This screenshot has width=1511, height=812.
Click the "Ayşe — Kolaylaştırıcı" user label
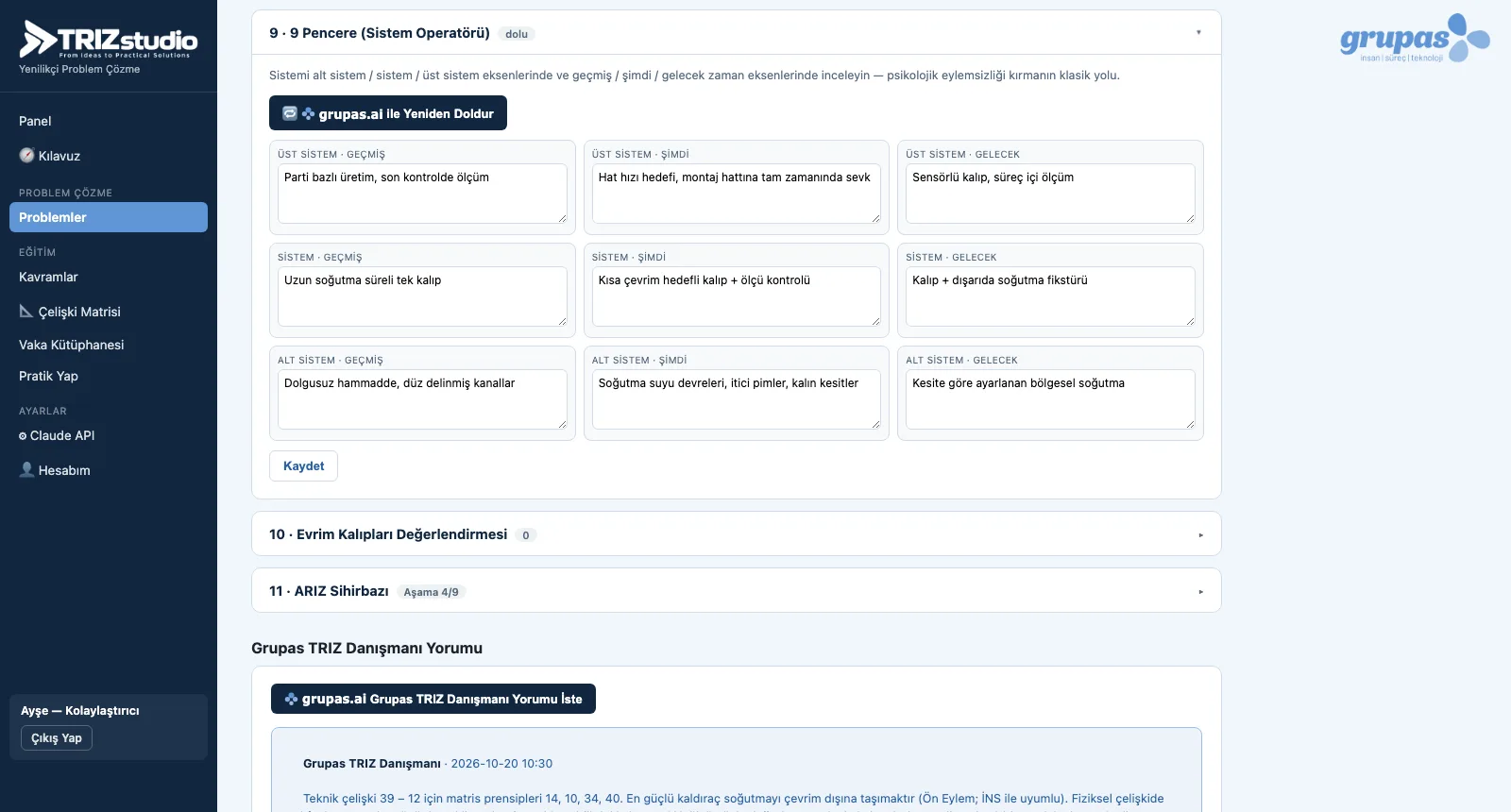(x=80, y=711)
